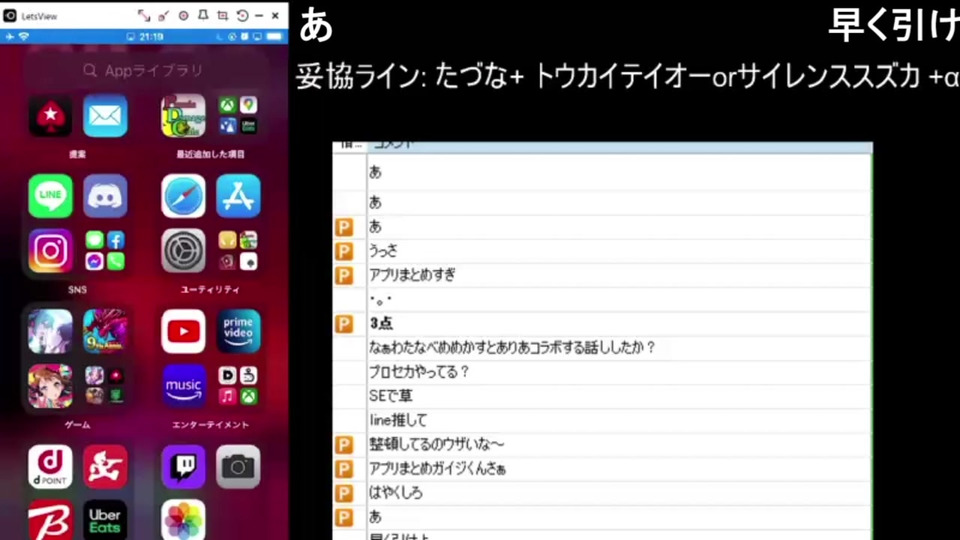This screenshot has width=960, height=540.
Task: Click the エンターテイメント category label
Action: [x=211, y=425]
